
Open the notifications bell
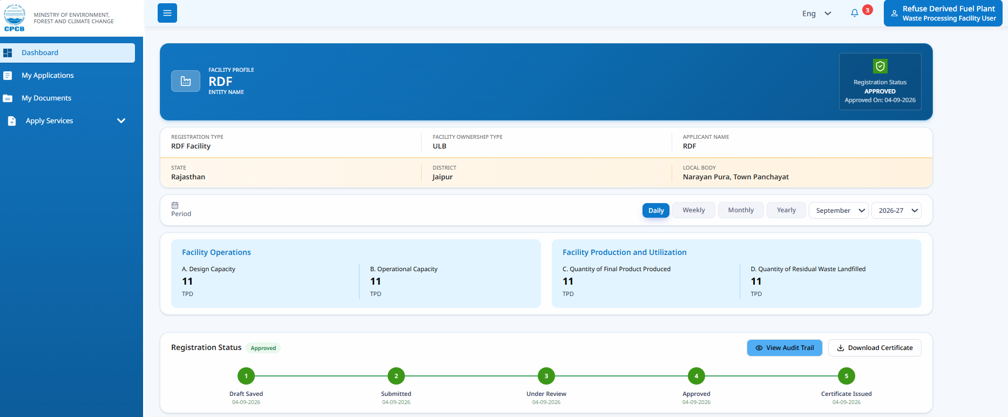pos(854,13)
